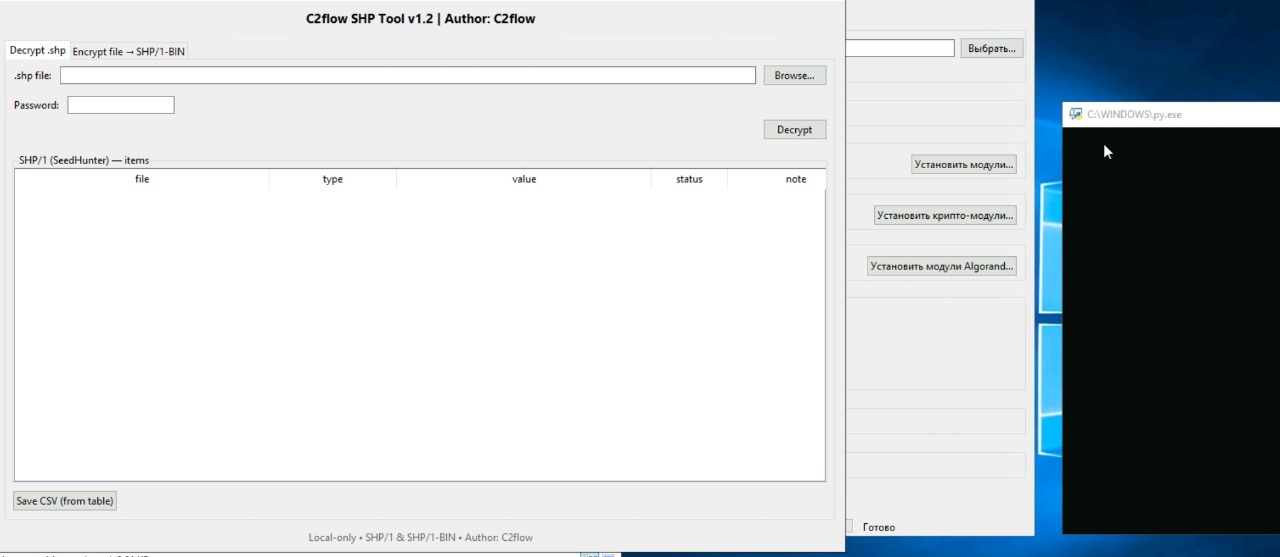Image resolution: width=1280 pixels, height=557 pixels.
Task: Select the C:\WINDOWS\py.exe title bar text
Action: (x=1134, y=115)
